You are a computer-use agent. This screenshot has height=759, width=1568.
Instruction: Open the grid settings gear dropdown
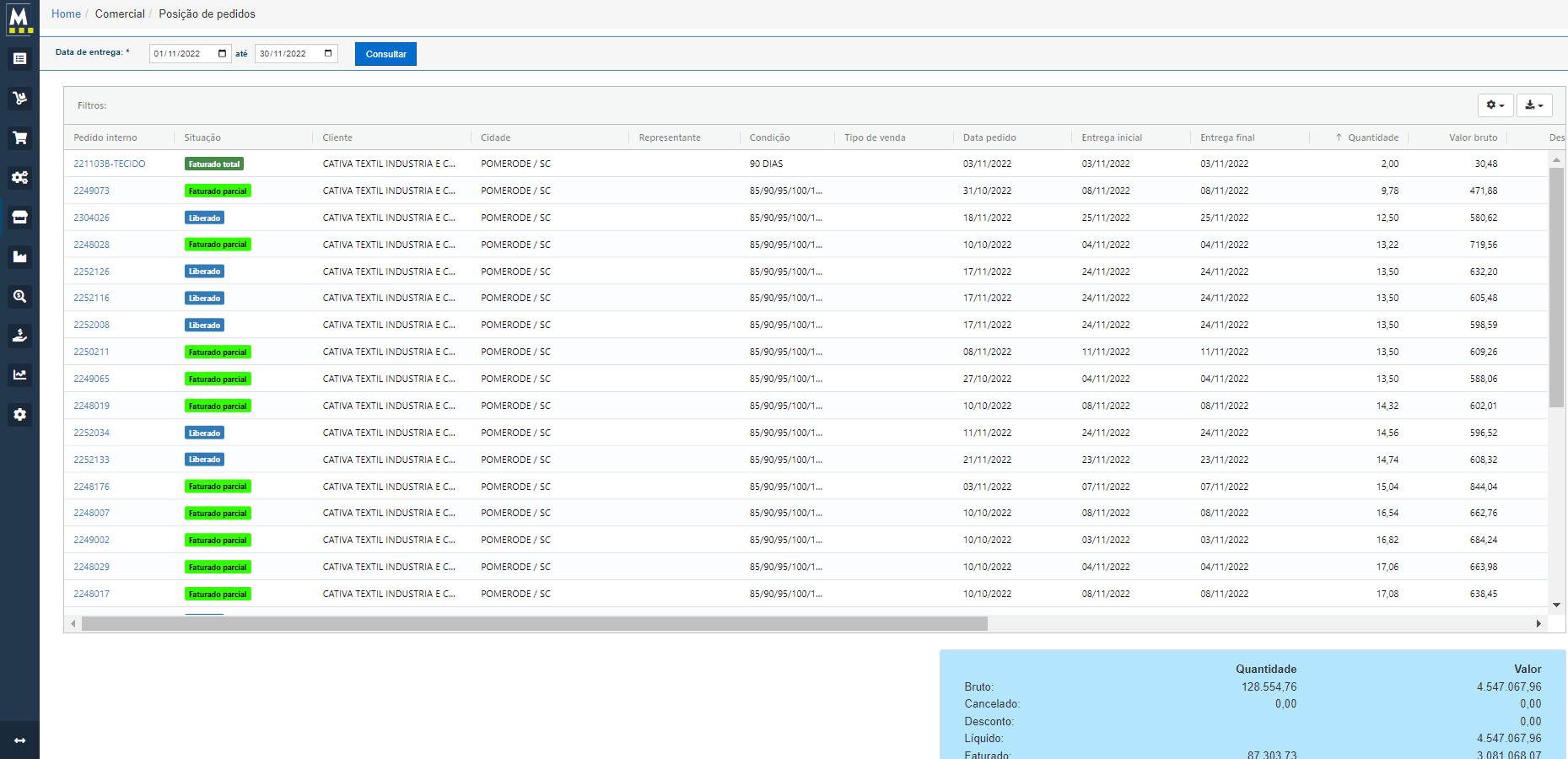click(x=1495, y=105)
